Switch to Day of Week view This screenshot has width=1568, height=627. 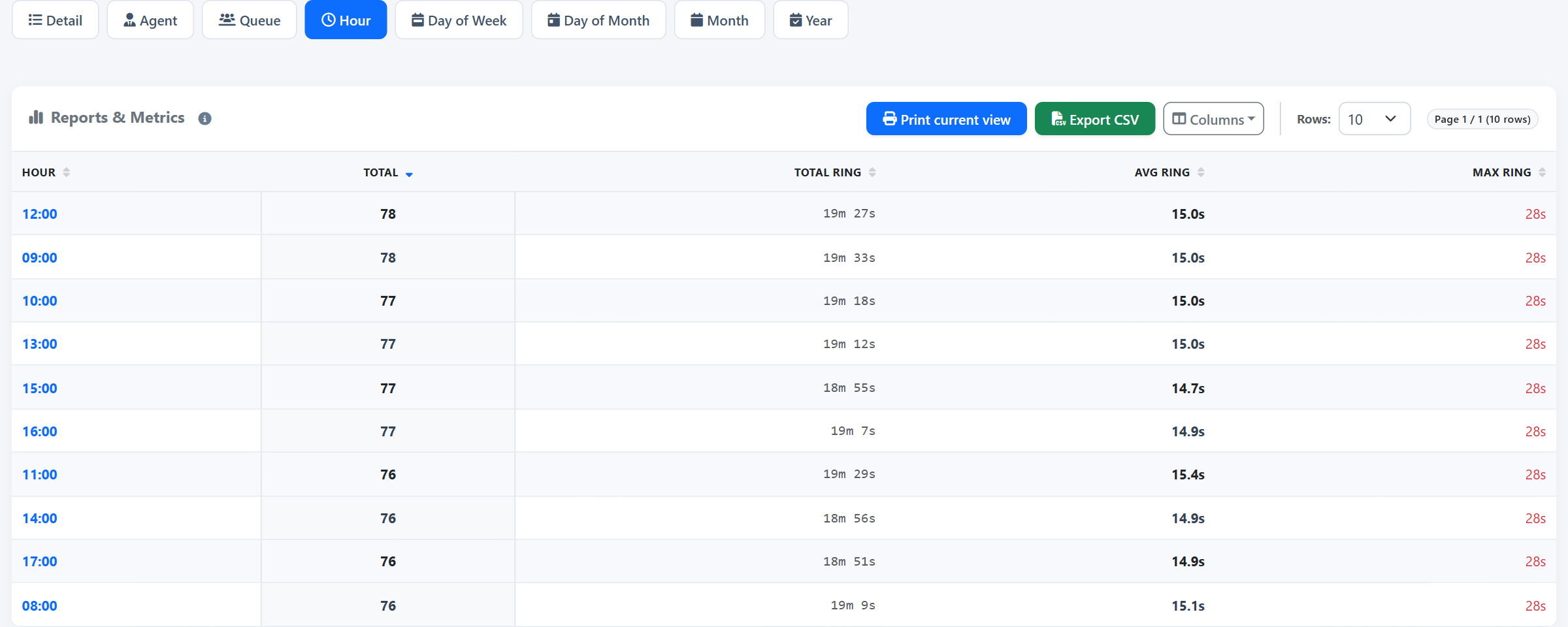click(459, 20)
